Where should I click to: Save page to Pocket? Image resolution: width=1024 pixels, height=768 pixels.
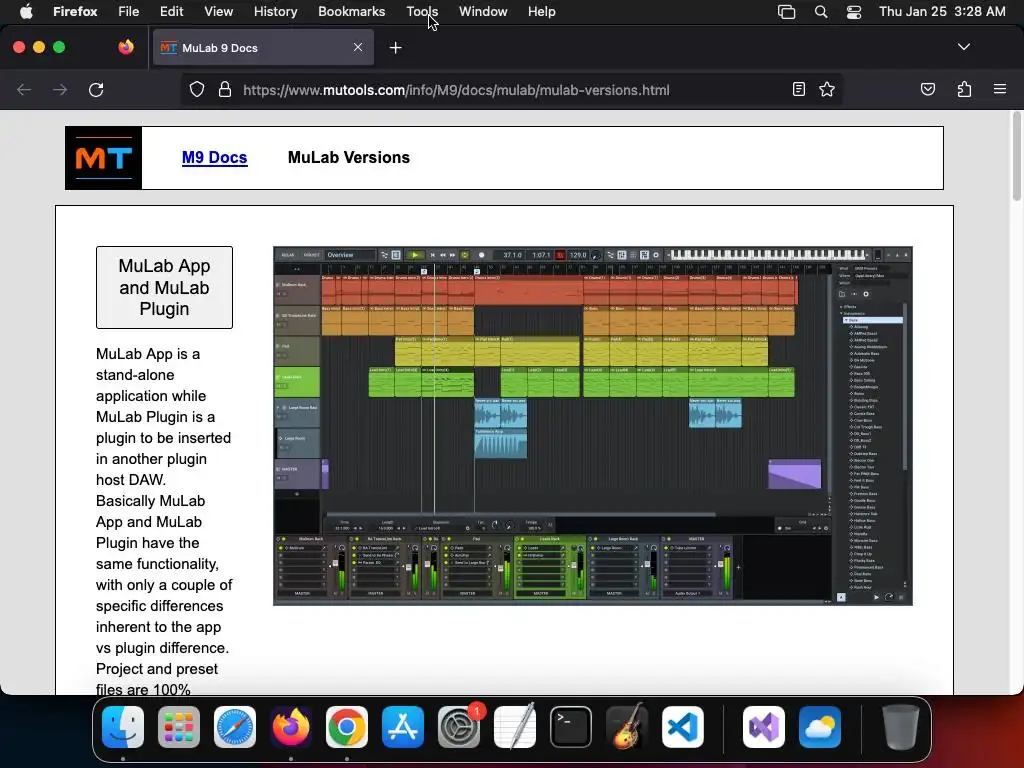[x=927, y=89]
